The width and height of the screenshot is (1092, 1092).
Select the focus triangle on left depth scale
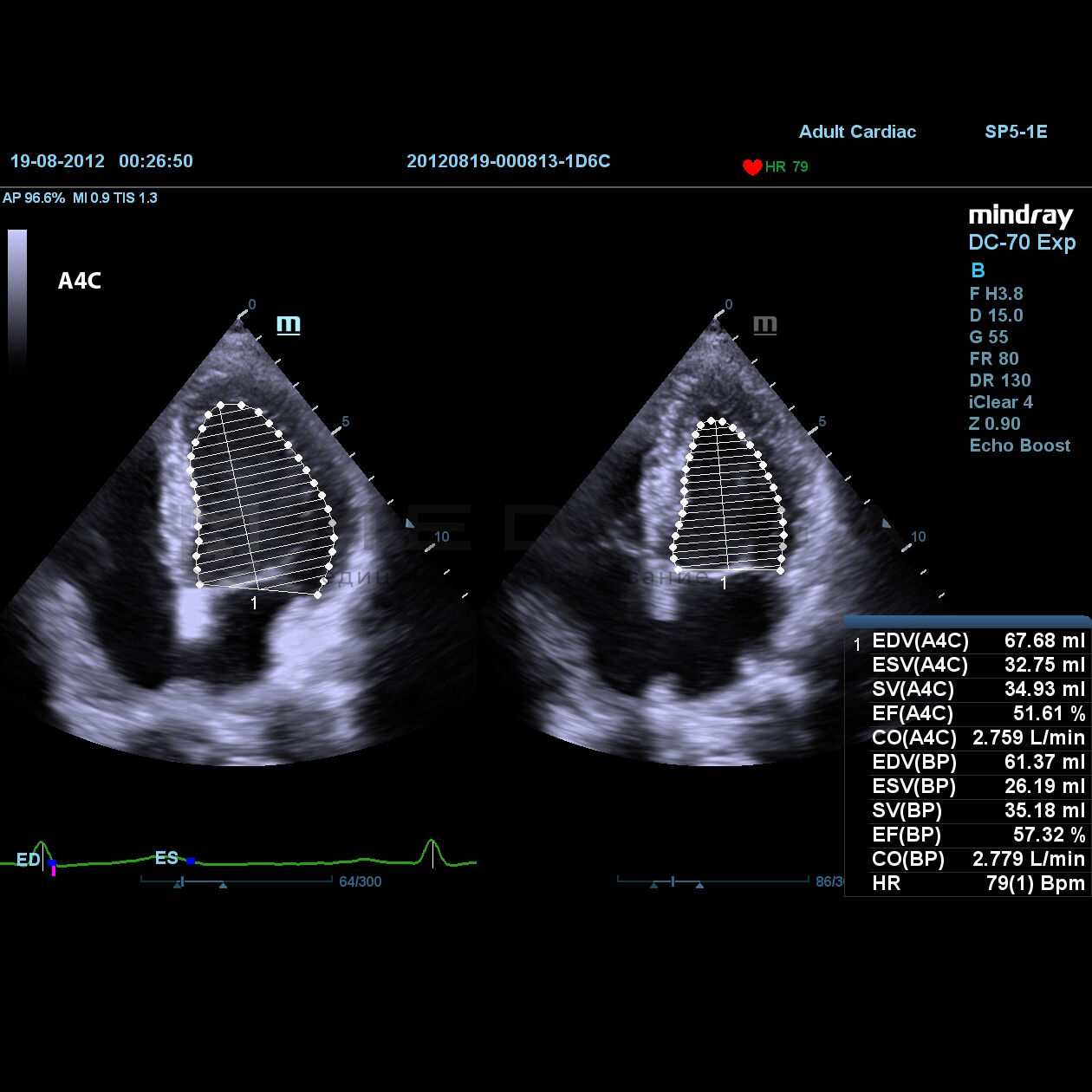pyautogui.click(x=410, y=523)
